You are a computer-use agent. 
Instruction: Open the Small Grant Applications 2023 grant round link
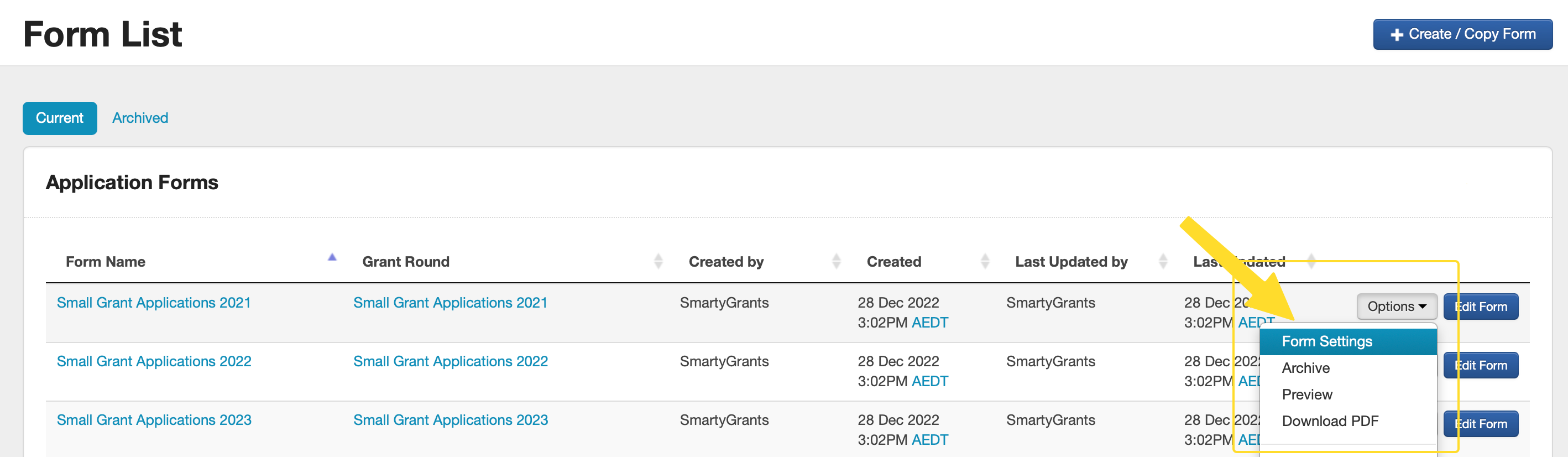(x=451, y=420)
